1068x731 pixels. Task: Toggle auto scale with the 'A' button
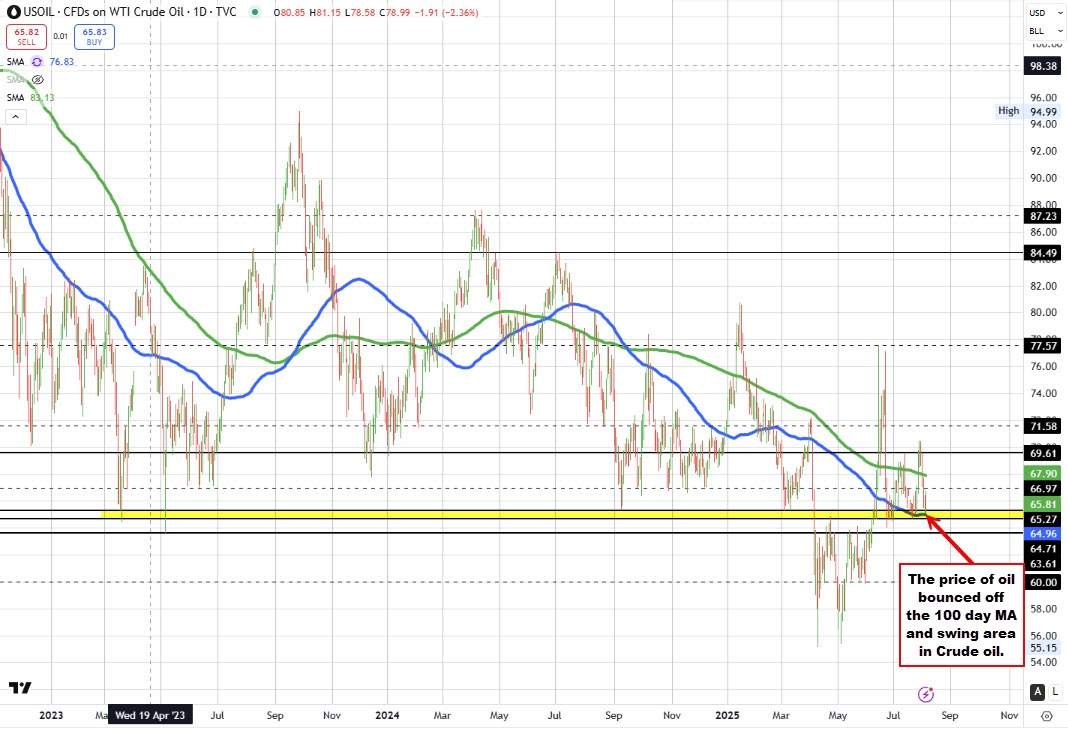(1037, 691)
